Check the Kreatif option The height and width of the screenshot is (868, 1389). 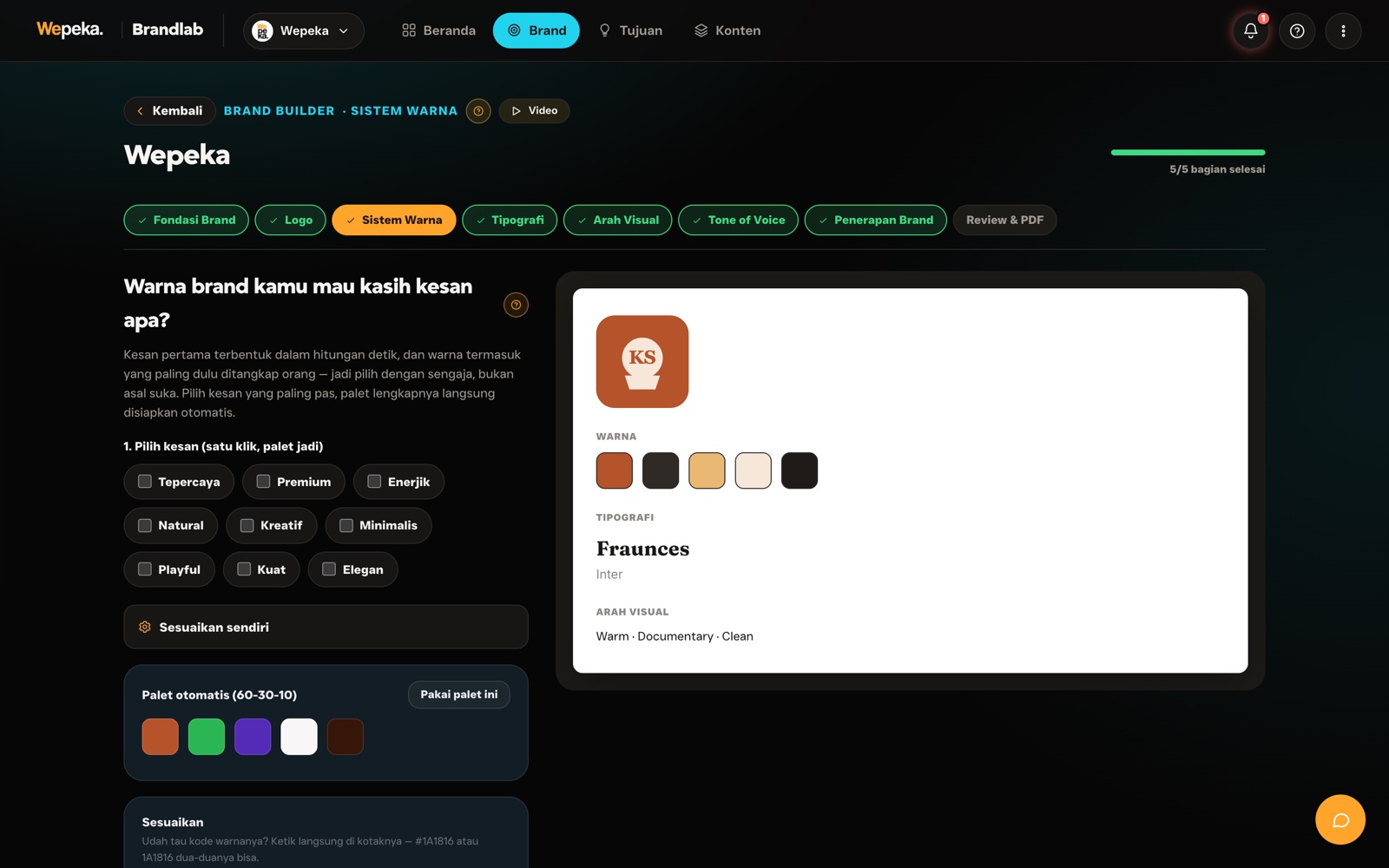click(272, 525)
